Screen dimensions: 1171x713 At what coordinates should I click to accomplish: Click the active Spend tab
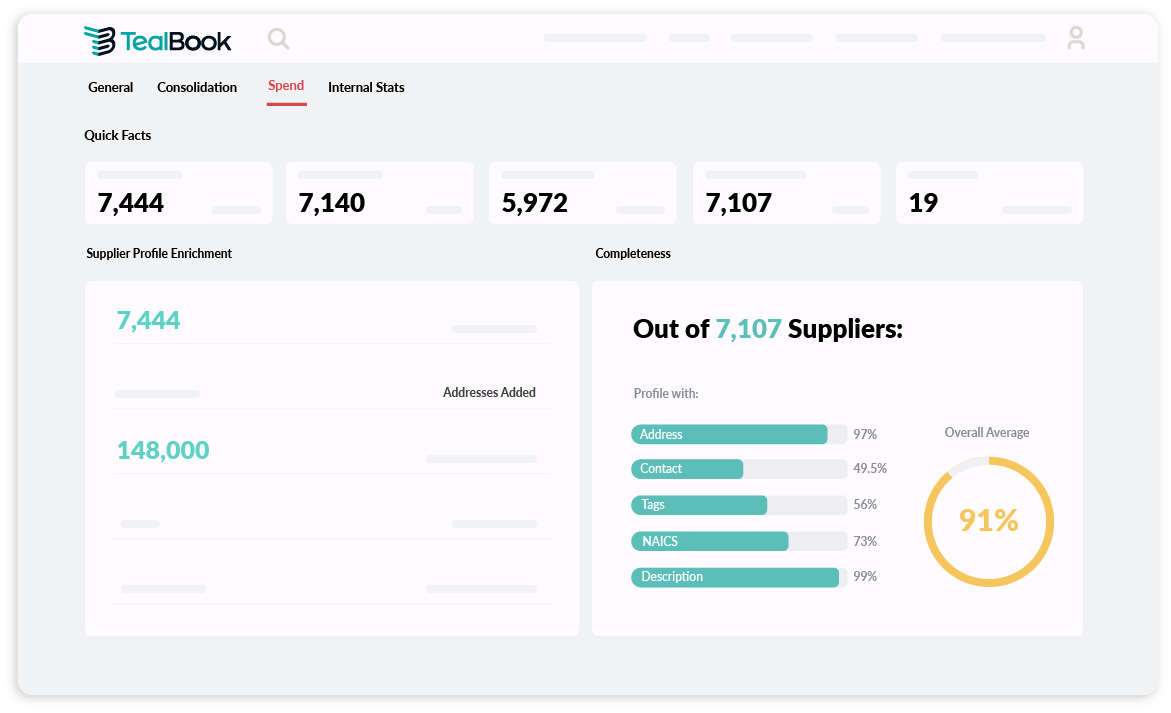pyautogui.click(x=286, y=85)
